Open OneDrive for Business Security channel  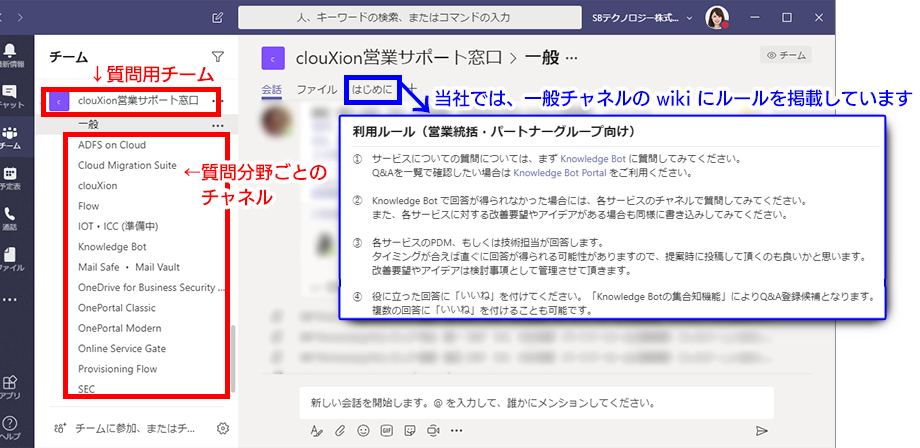tap(151, 288)
